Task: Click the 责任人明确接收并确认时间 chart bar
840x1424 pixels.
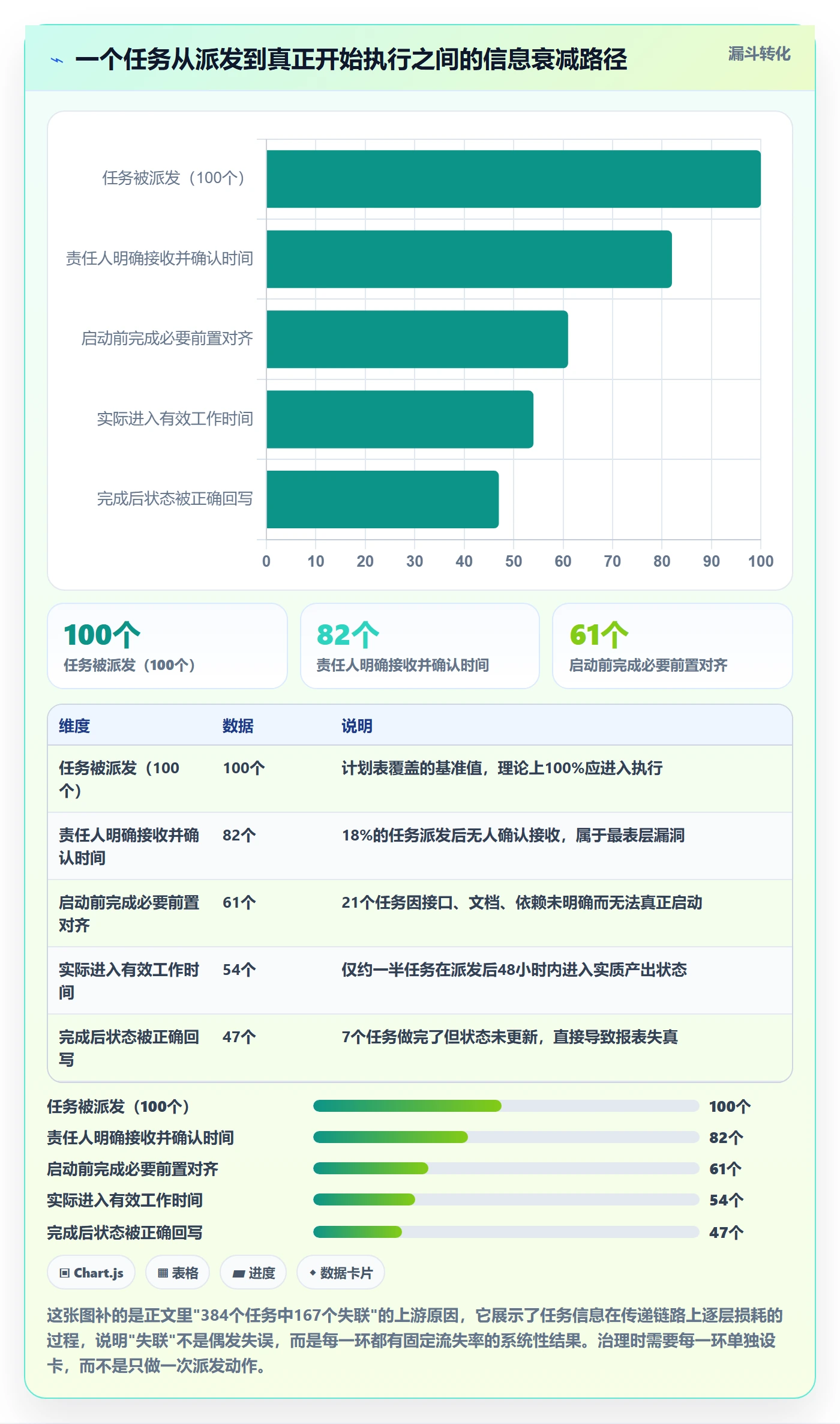Action: [469, 259]
